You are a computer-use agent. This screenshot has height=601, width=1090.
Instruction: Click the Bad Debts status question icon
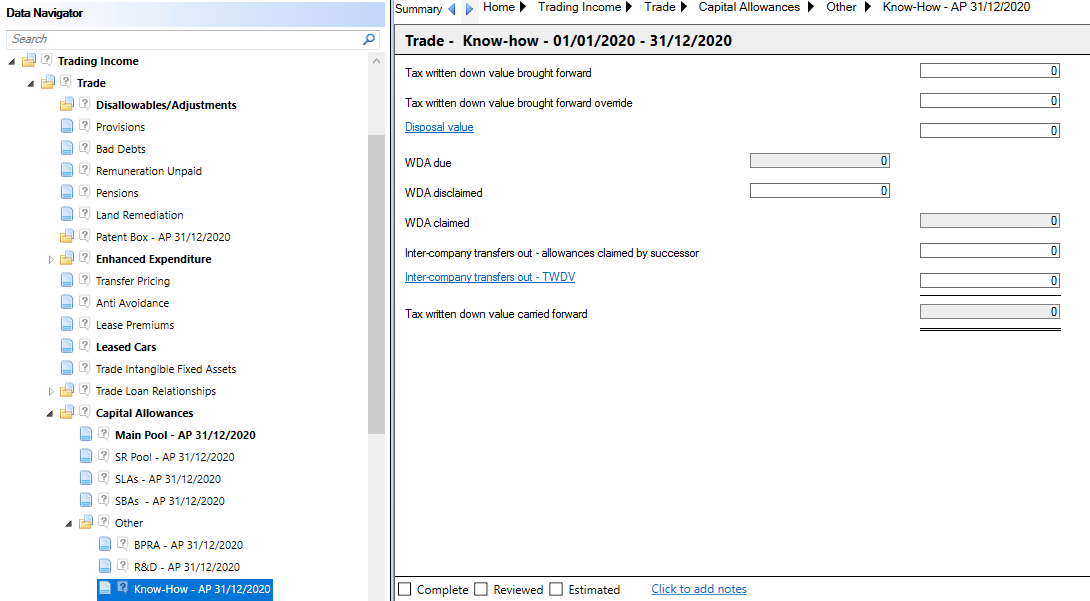85,148
